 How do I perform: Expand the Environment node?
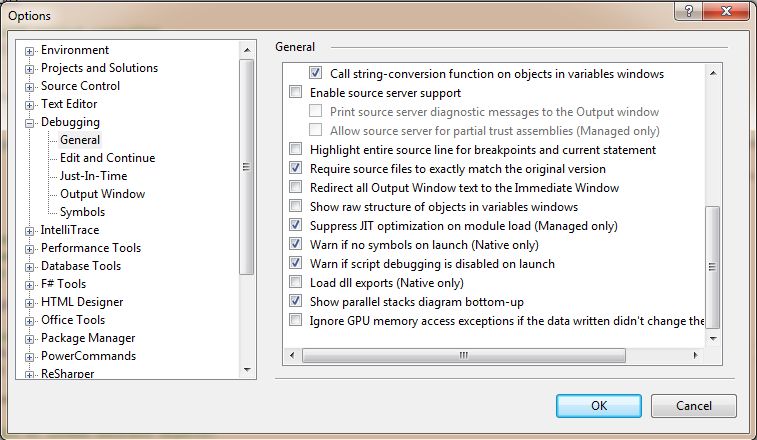[29, 51]
